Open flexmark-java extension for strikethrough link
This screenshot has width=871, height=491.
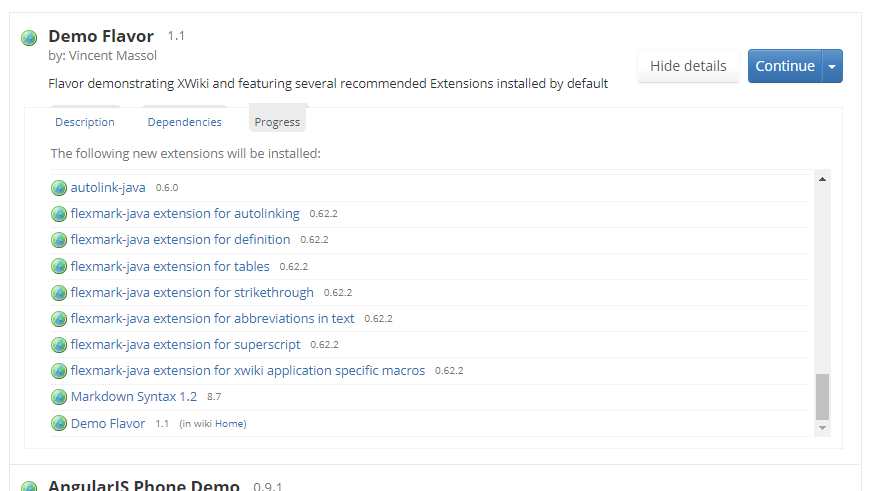tap(192, 293)
